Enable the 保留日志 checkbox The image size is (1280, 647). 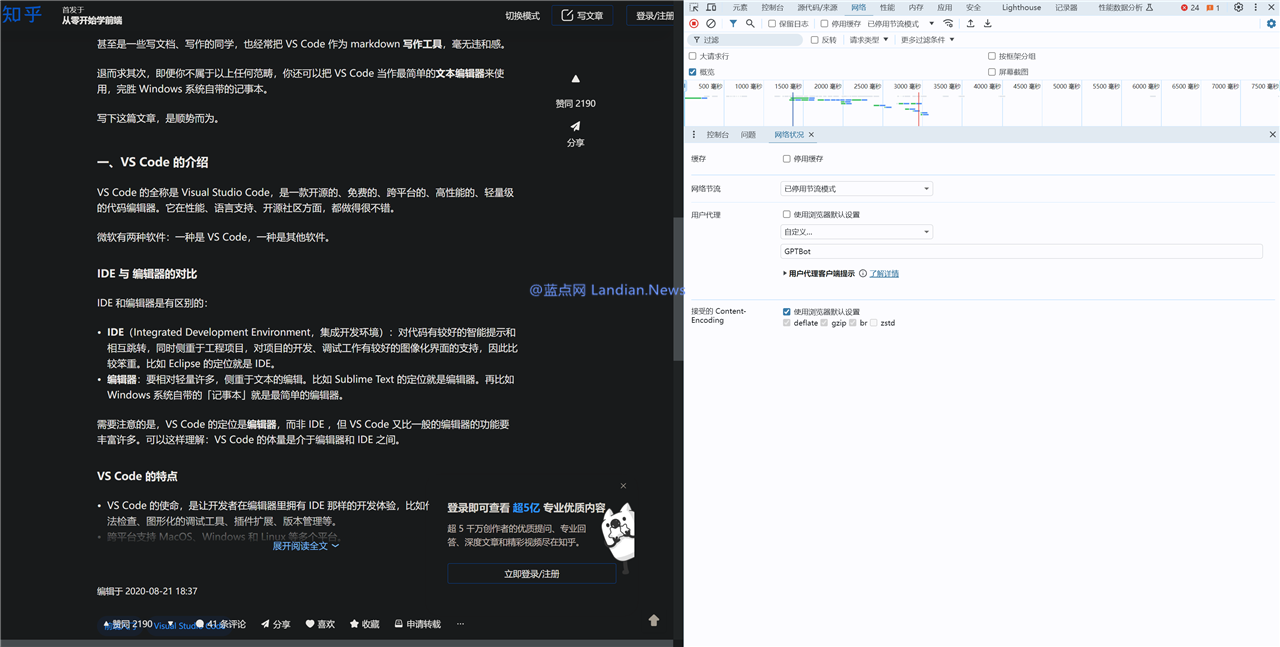(x=772, y=24)
